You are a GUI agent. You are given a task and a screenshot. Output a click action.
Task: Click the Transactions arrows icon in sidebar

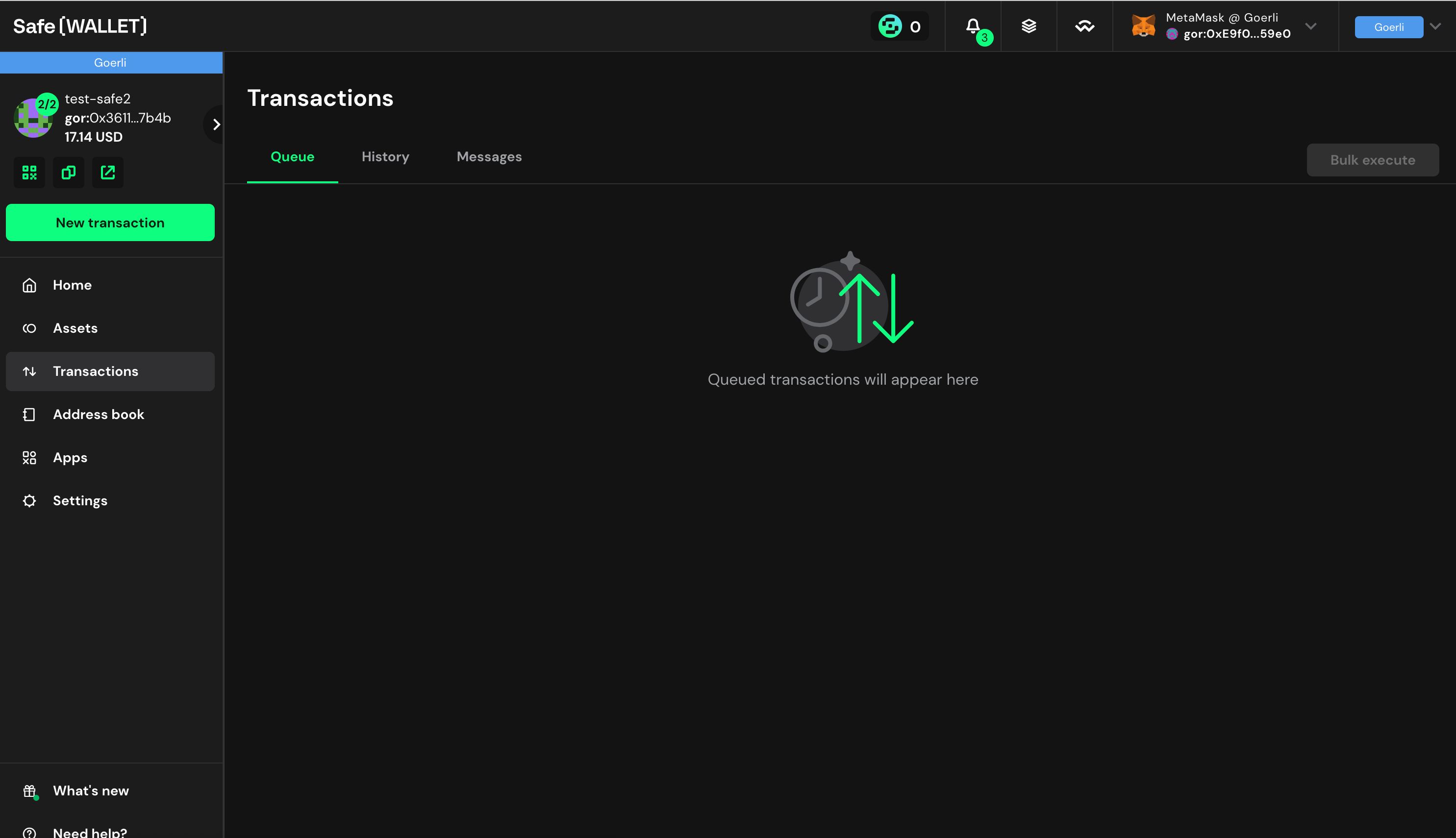(29, 371)
